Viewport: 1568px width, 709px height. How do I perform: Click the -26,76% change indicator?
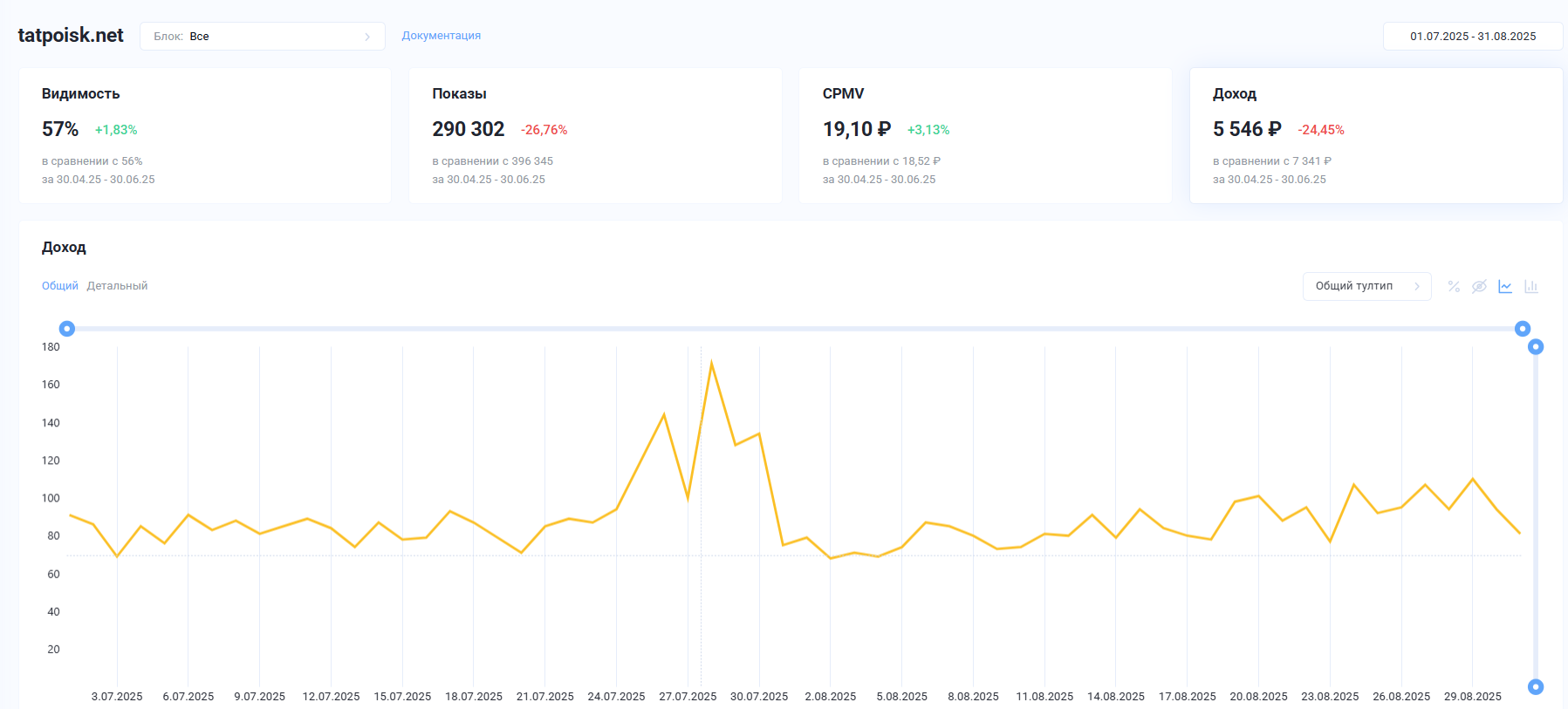coord(544,130)
